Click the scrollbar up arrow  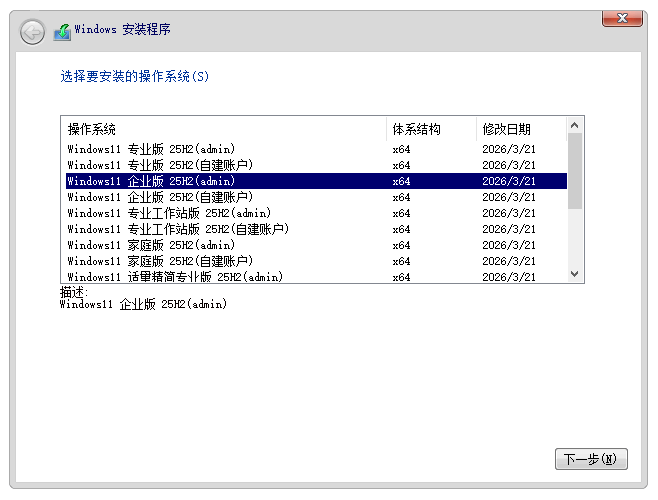pyautogui.click(x=574, y=125)
